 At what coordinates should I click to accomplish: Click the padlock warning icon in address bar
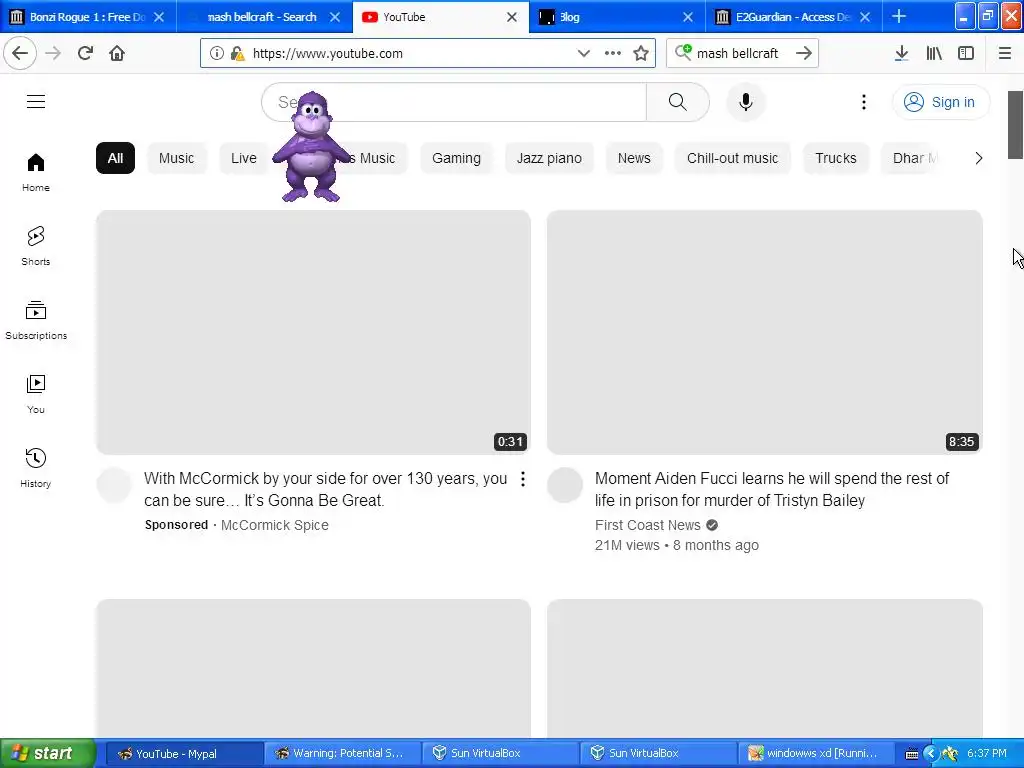pyautogui.click(x=238, y=54)
